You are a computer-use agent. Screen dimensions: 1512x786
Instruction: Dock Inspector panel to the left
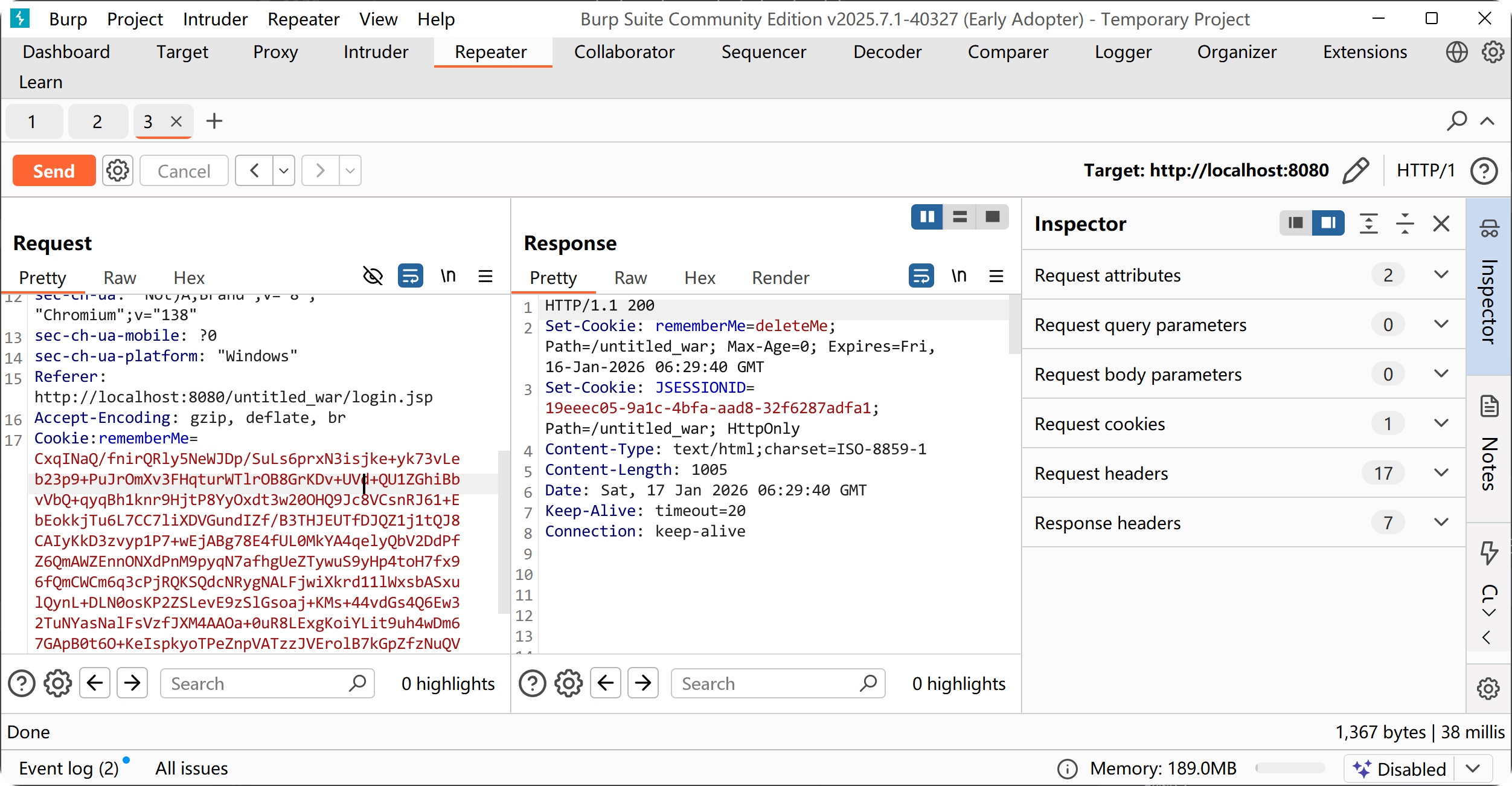(x=1296, y=223)
